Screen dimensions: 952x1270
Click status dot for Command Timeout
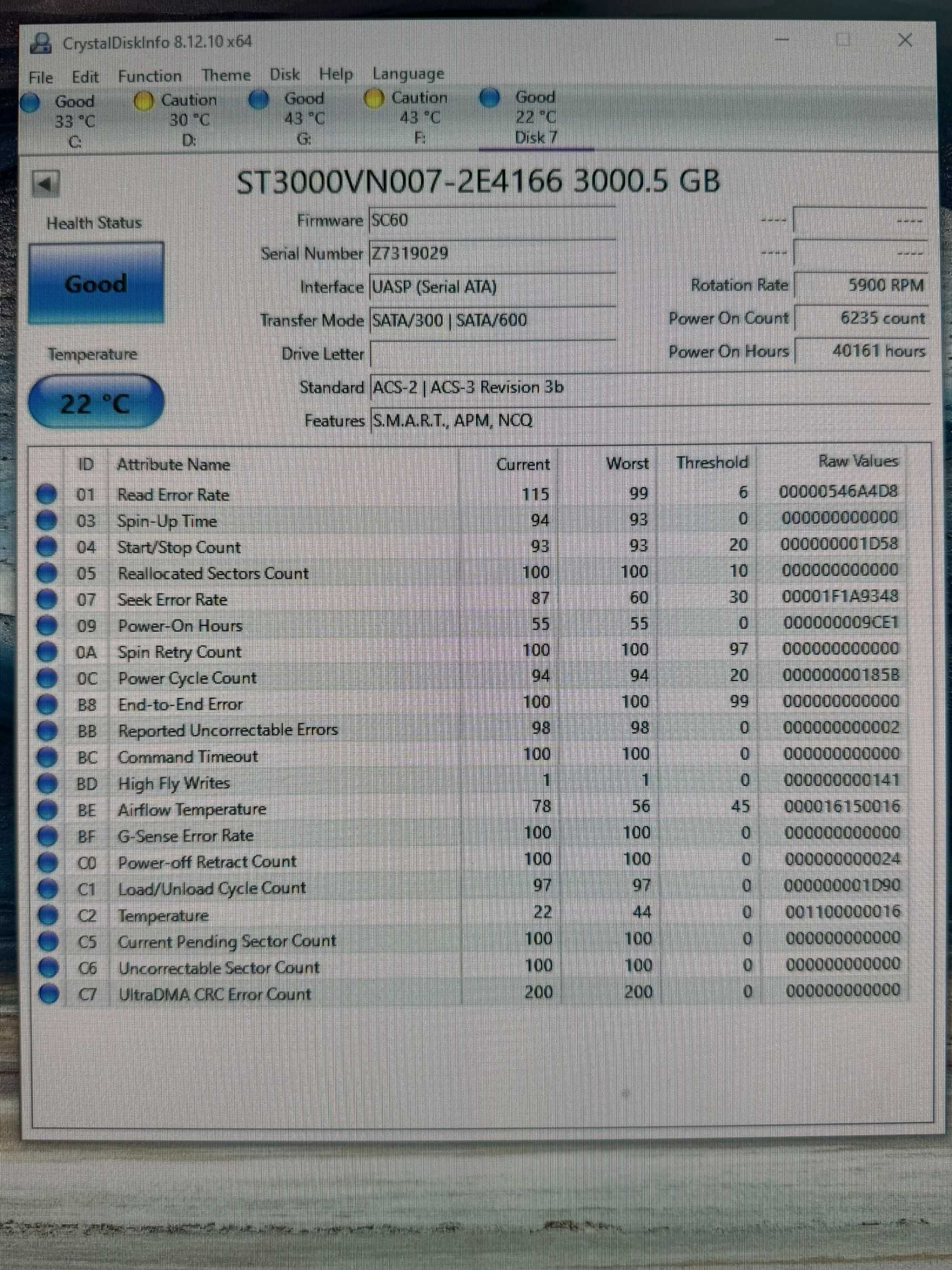(x=48, y=758)
